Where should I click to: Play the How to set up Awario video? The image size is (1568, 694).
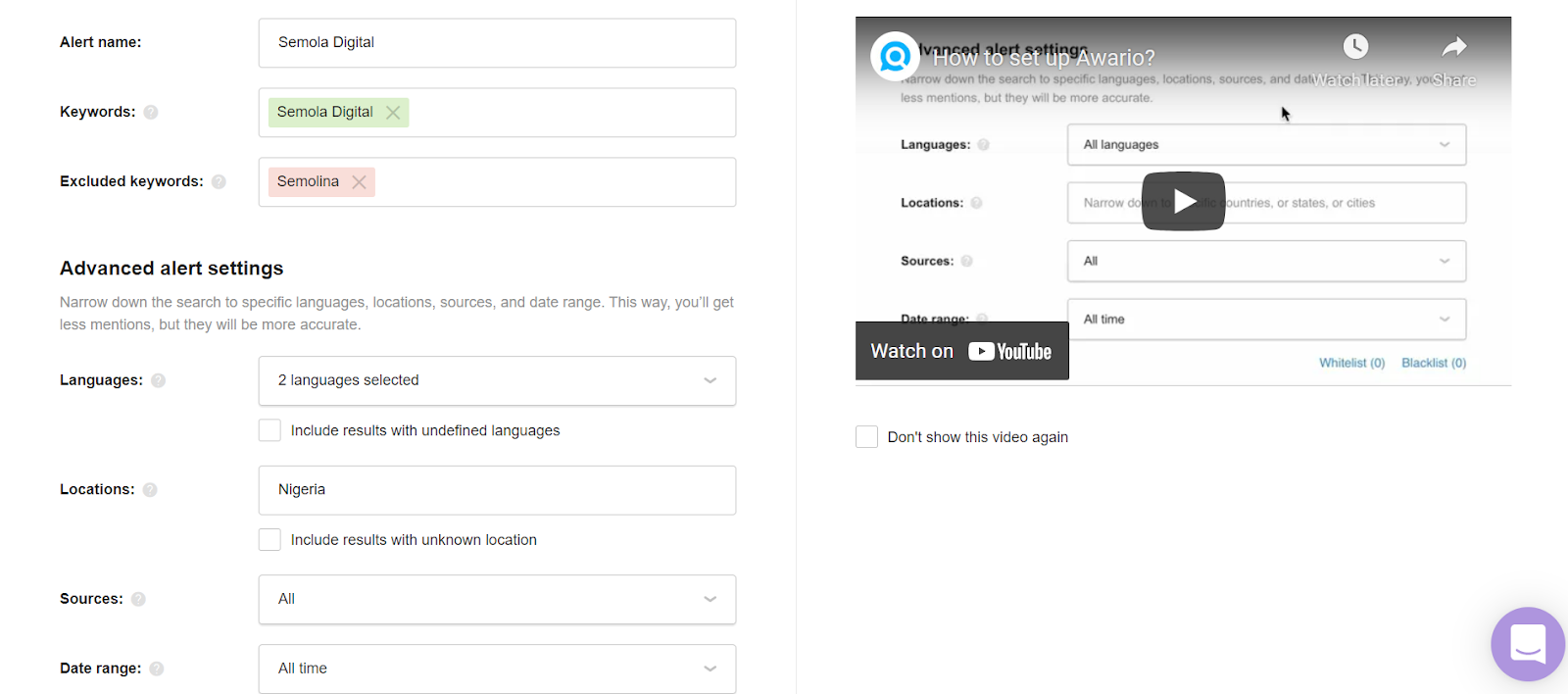click(1183, 201)
